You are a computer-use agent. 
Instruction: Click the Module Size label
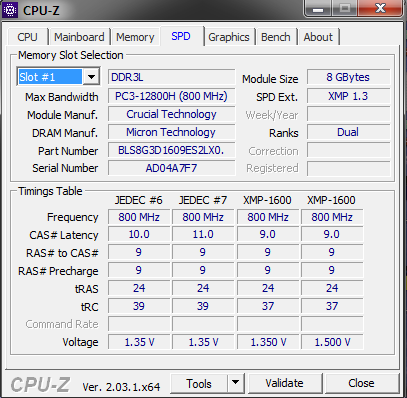270,79
